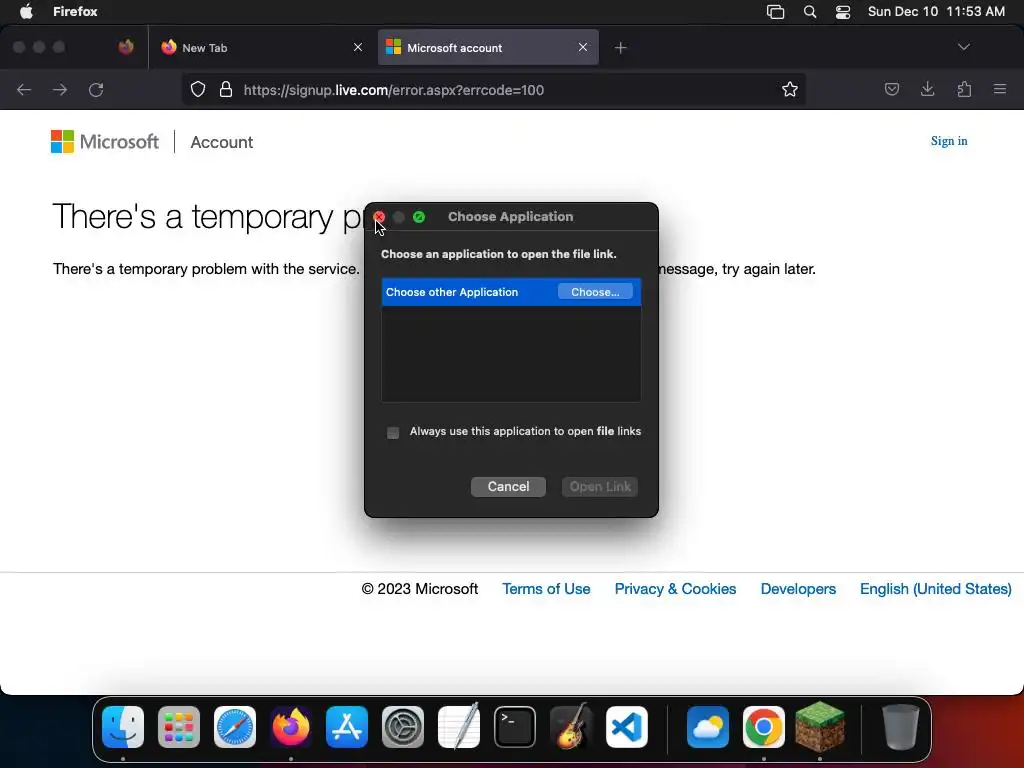Click English (United States) language link
The height and width of the screenshot is (768, 1024).
[x=936, y=589]
